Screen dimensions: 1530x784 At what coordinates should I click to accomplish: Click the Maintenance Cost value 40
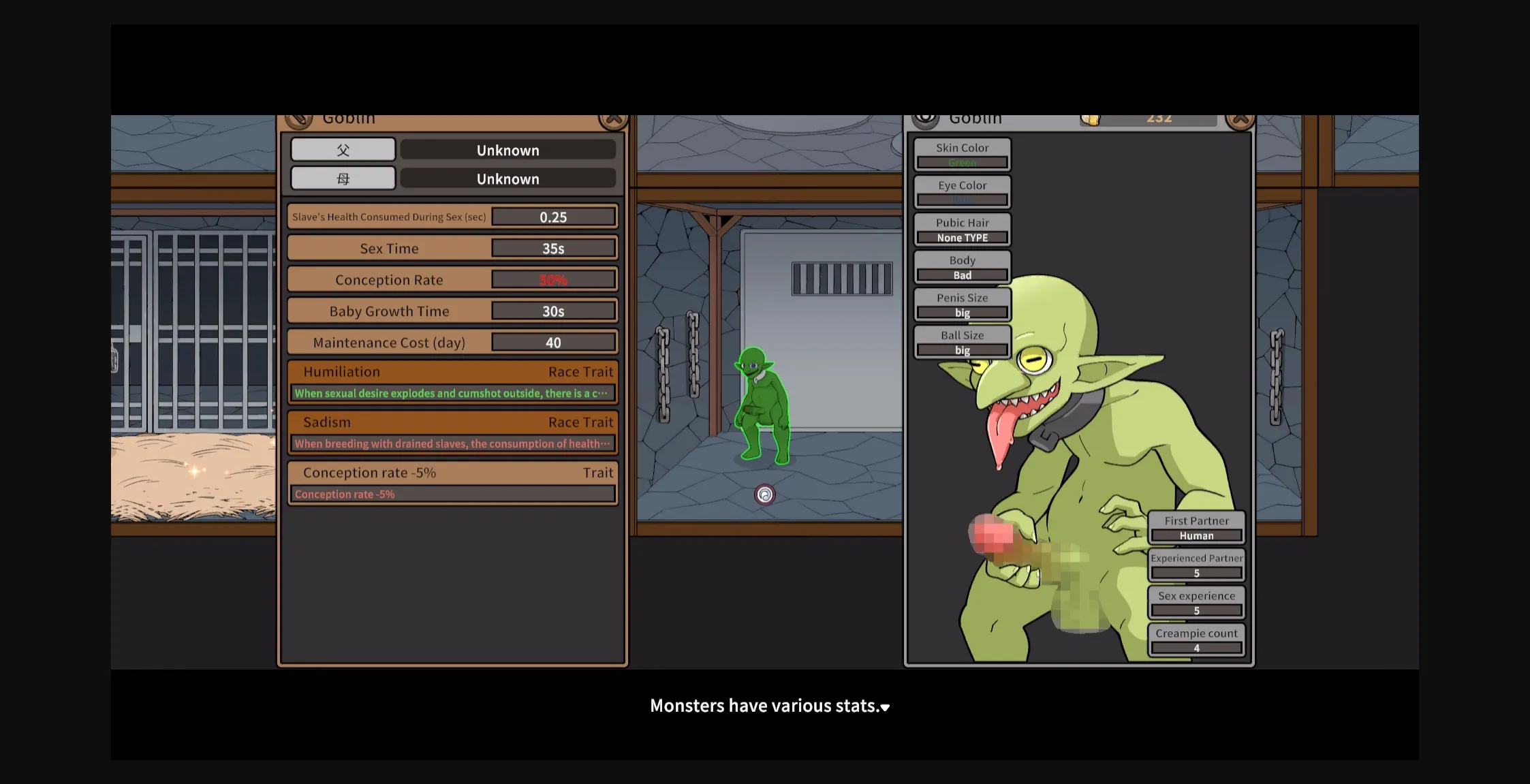tap(553, 343)
